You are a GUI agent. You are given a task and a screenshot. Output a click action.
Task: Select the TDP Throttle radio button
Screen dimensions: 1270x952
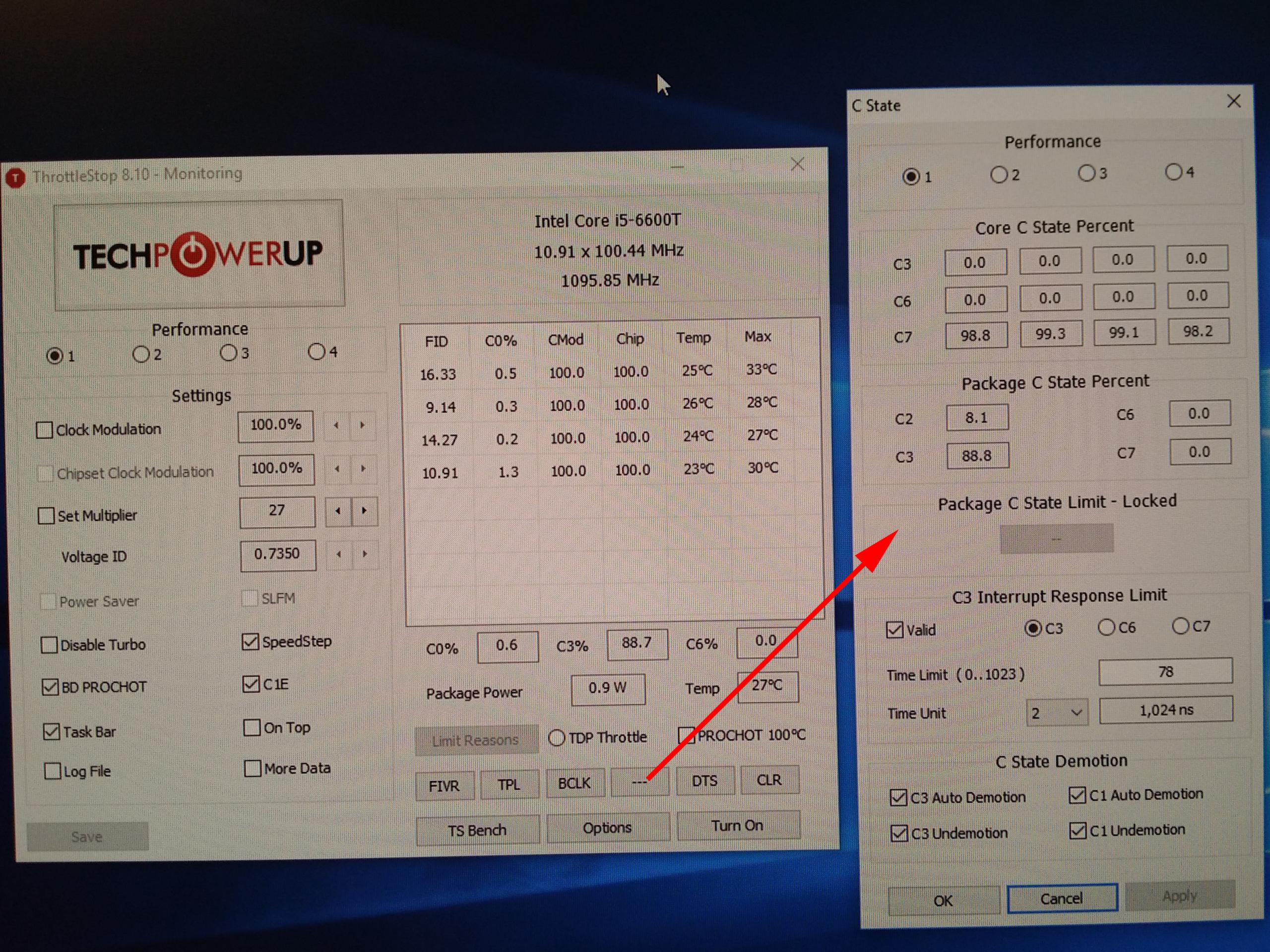[x=556, y=738]
